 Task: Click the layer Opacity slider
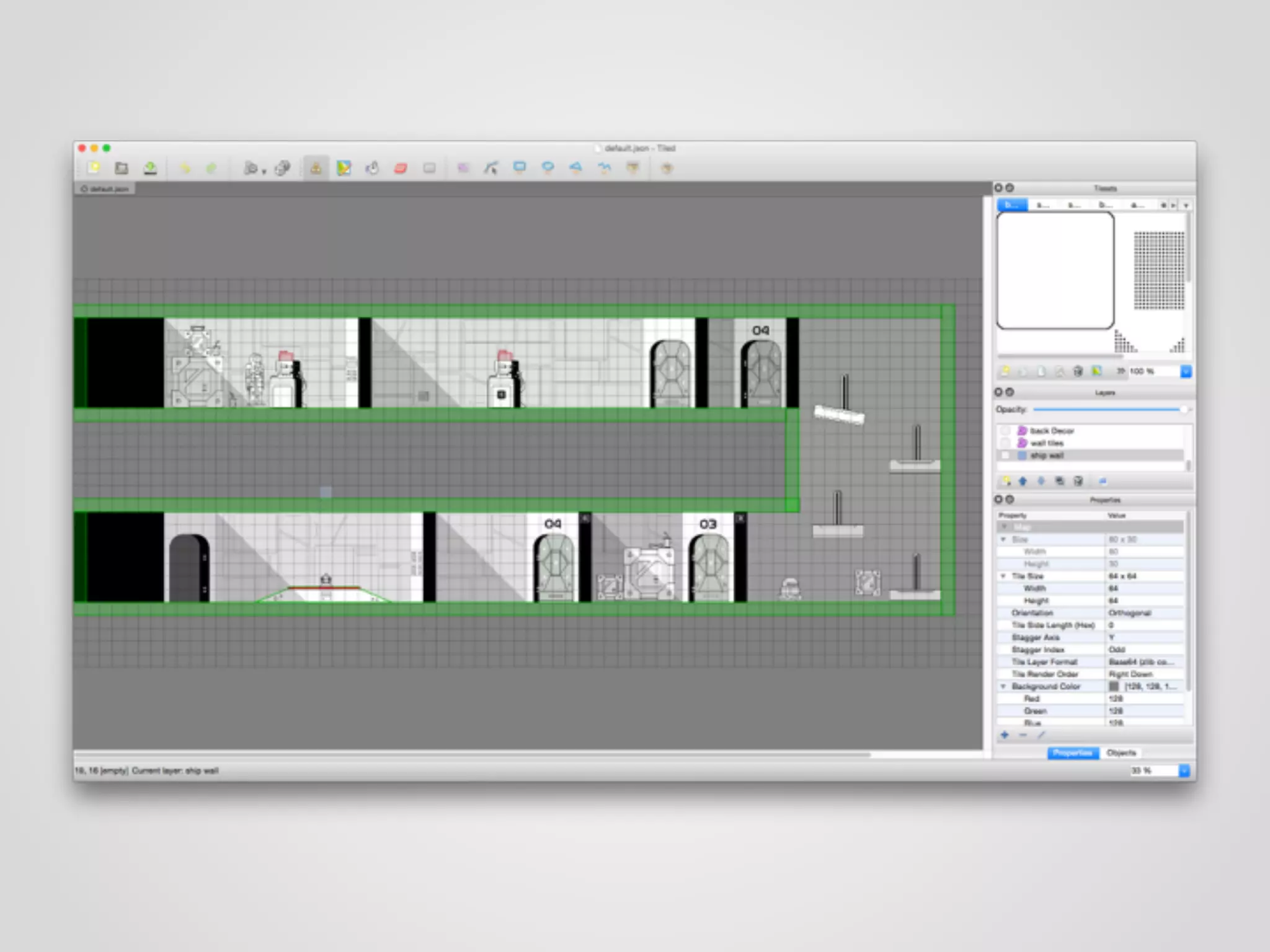click(1107, 410)
